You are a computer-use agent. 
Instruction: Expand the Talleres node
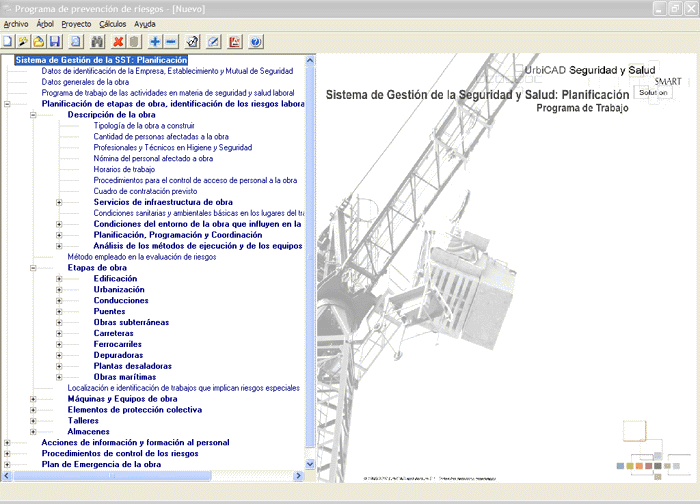click(33, 421)
